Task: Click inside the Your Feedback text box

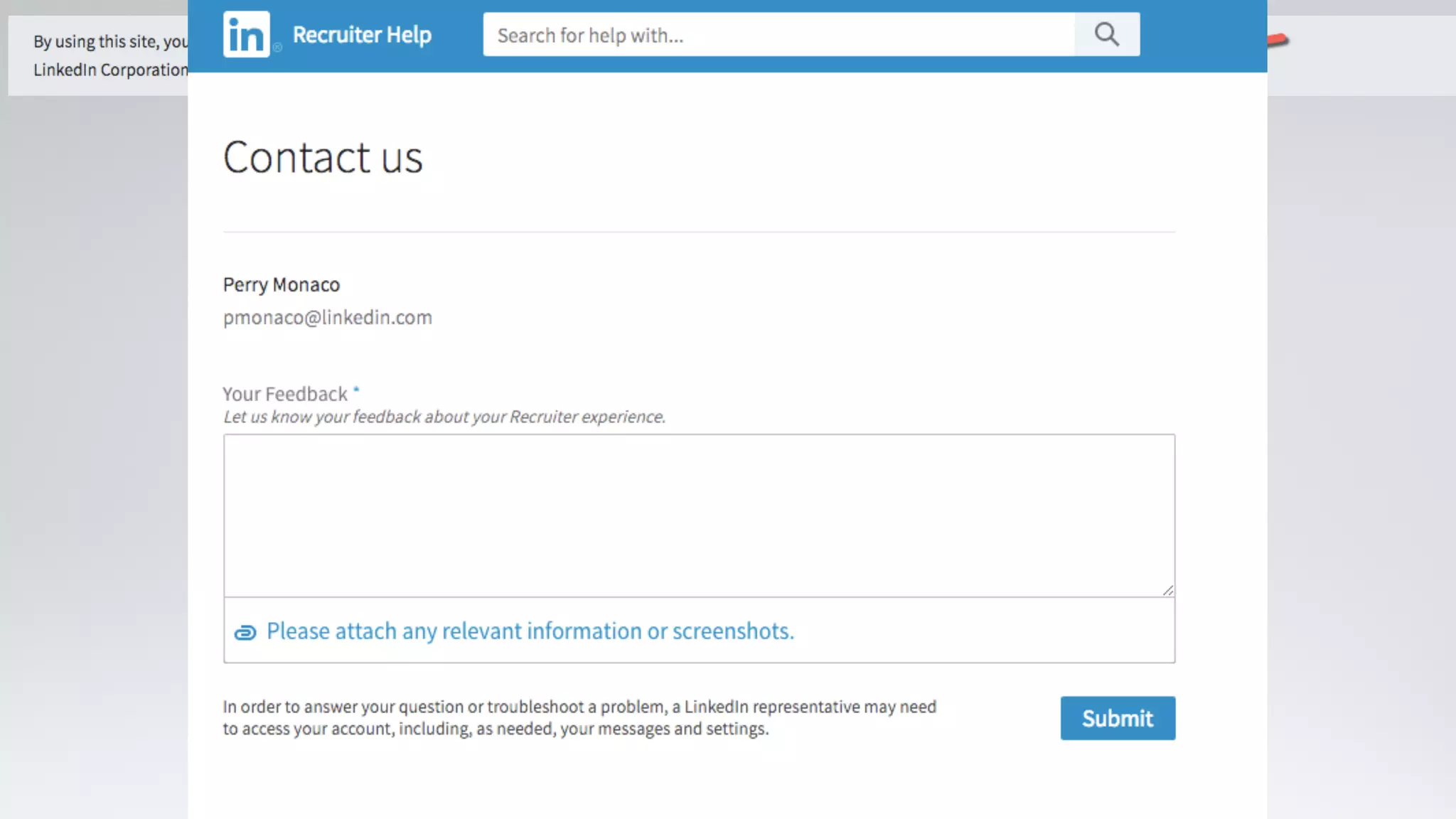Action: (x=699, y=515)
